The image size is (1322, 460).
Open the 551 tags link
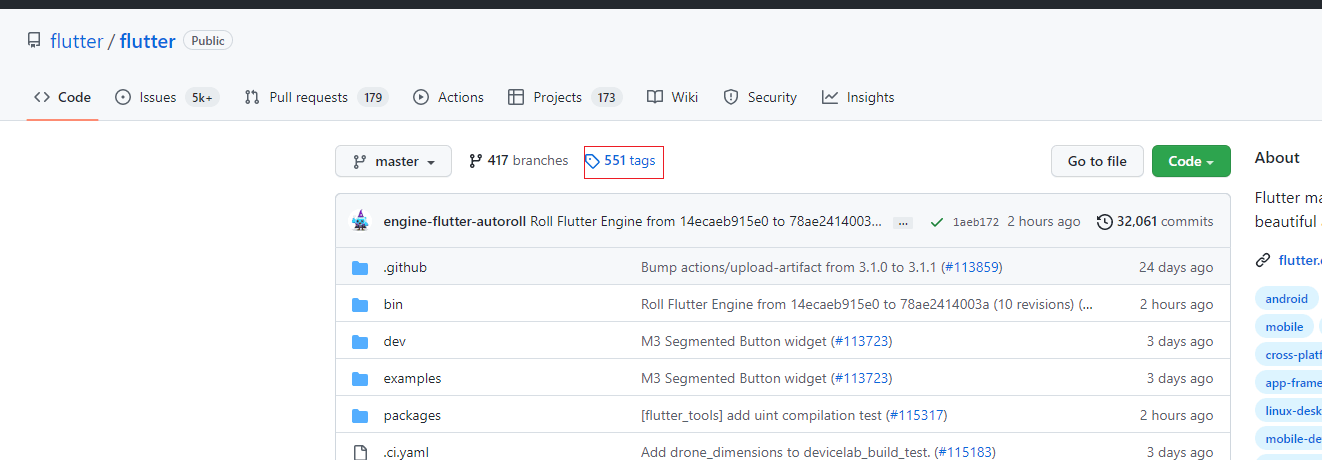tap(621, 160)
